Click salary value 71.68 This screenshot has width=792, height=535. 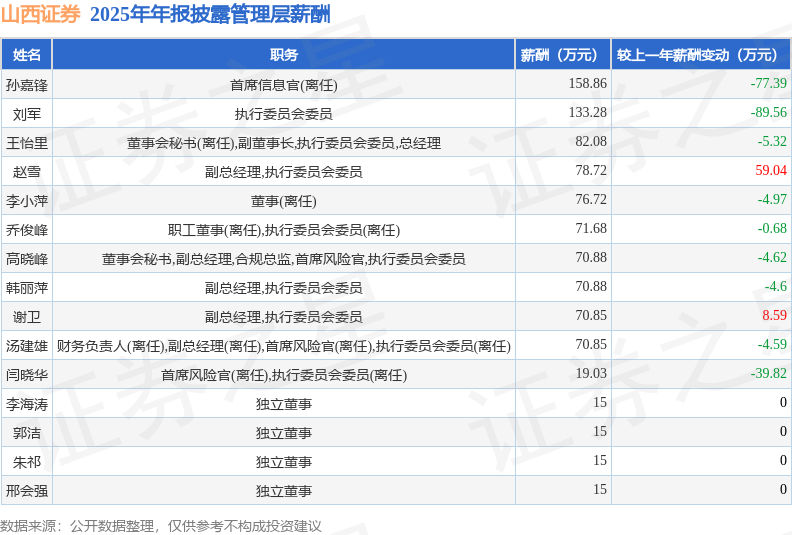pos(591,228)
